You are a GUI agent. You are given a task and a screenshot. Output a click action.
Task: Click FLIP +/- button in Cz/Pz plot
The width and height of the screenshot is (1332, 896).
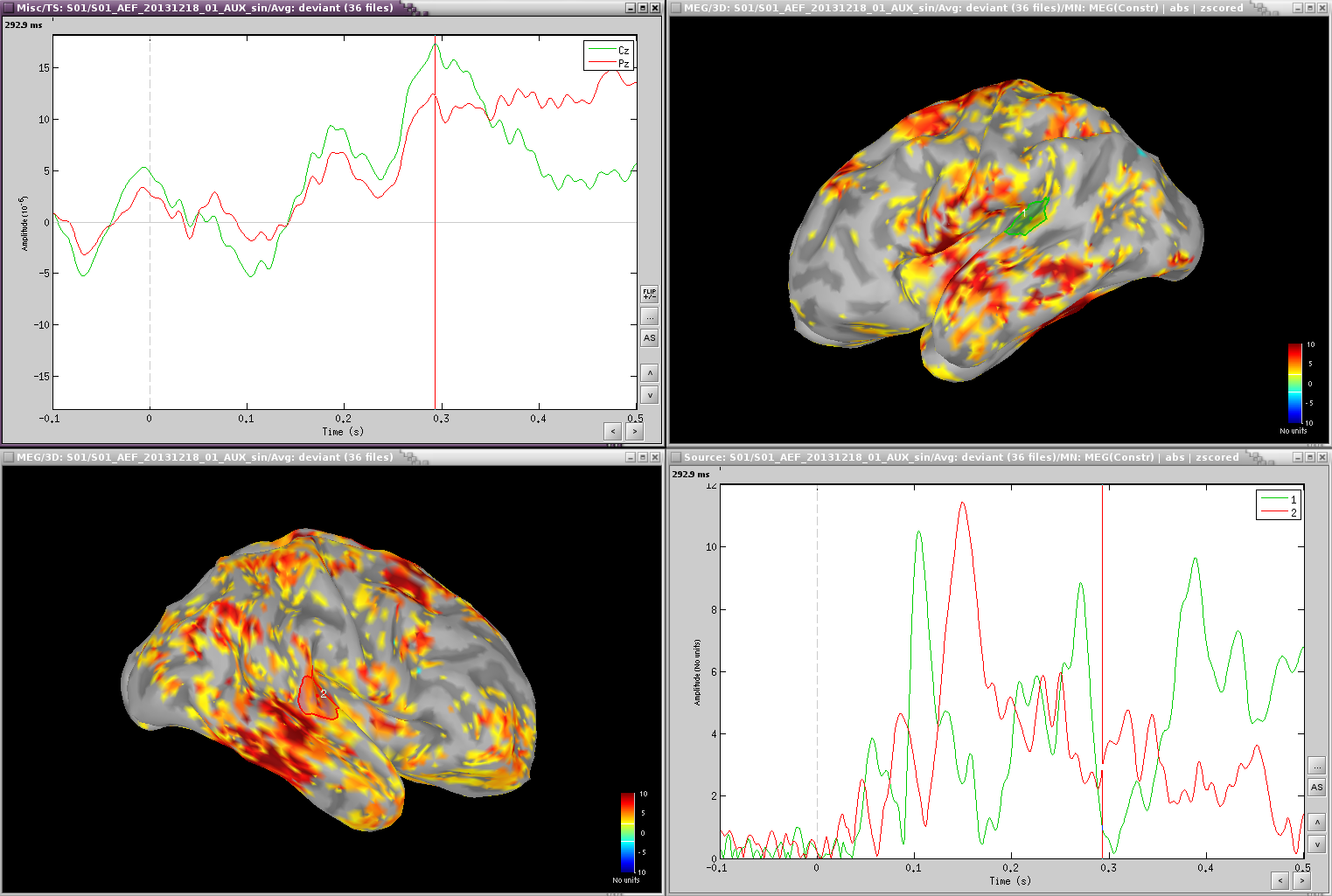pos(649,295)
